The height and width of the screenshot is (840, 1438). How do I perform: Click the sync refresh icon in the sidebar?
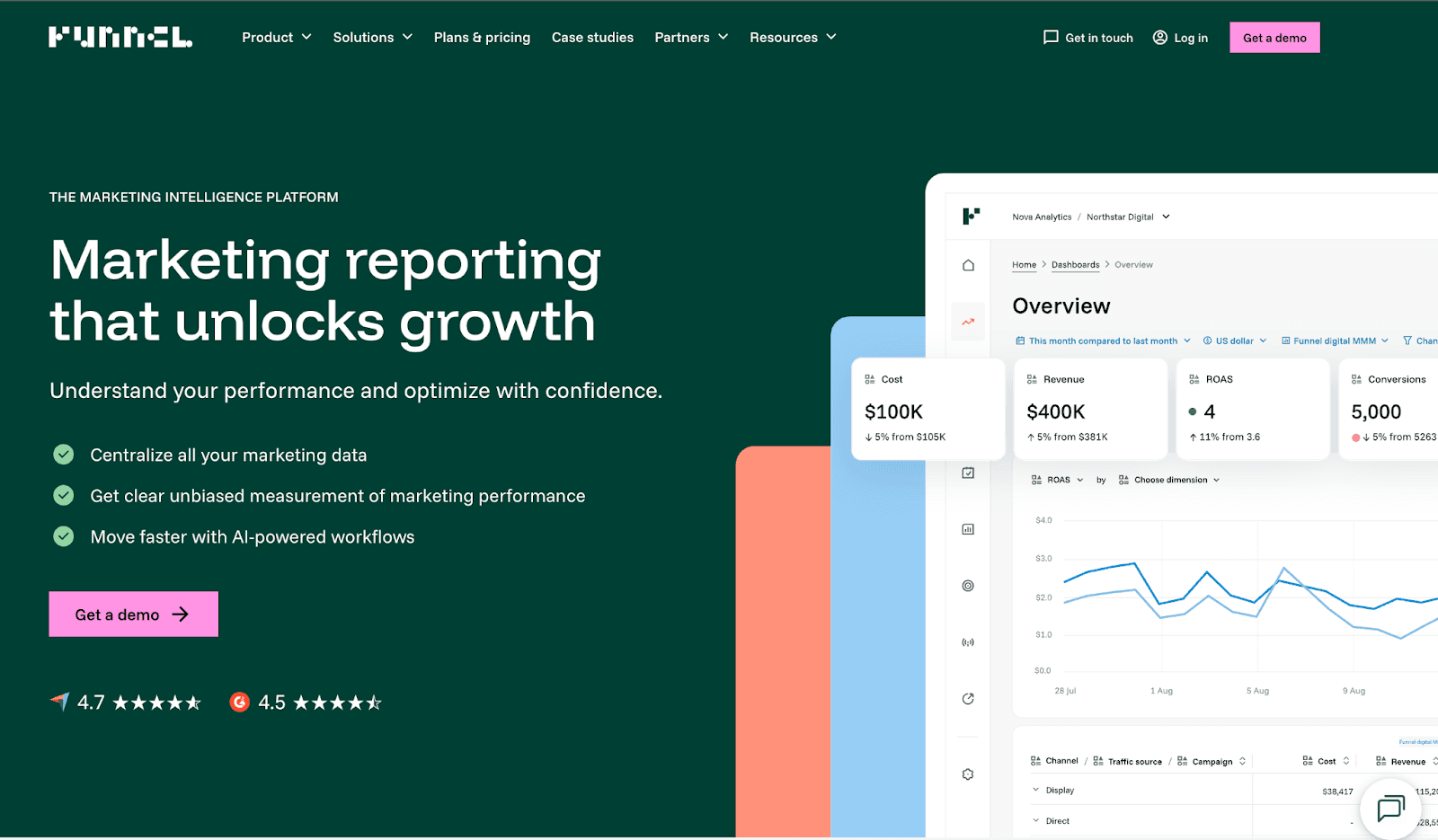point(968,698)
